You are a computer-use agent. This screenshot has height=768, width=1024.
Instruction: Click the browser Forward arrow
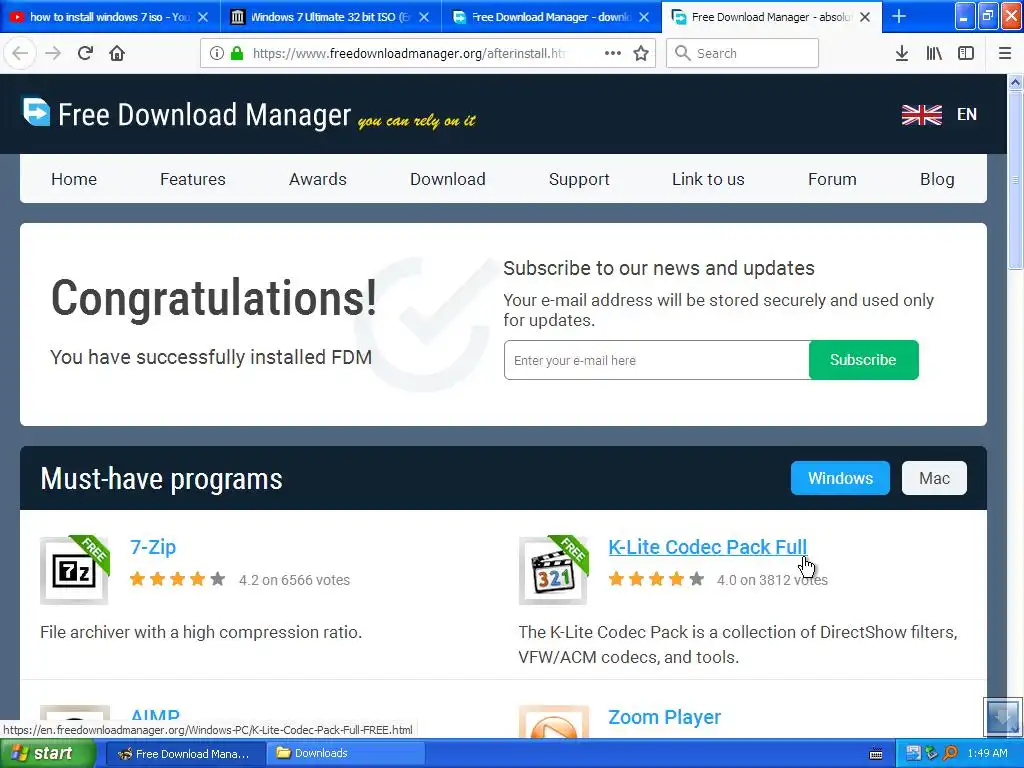pos(53,53)
